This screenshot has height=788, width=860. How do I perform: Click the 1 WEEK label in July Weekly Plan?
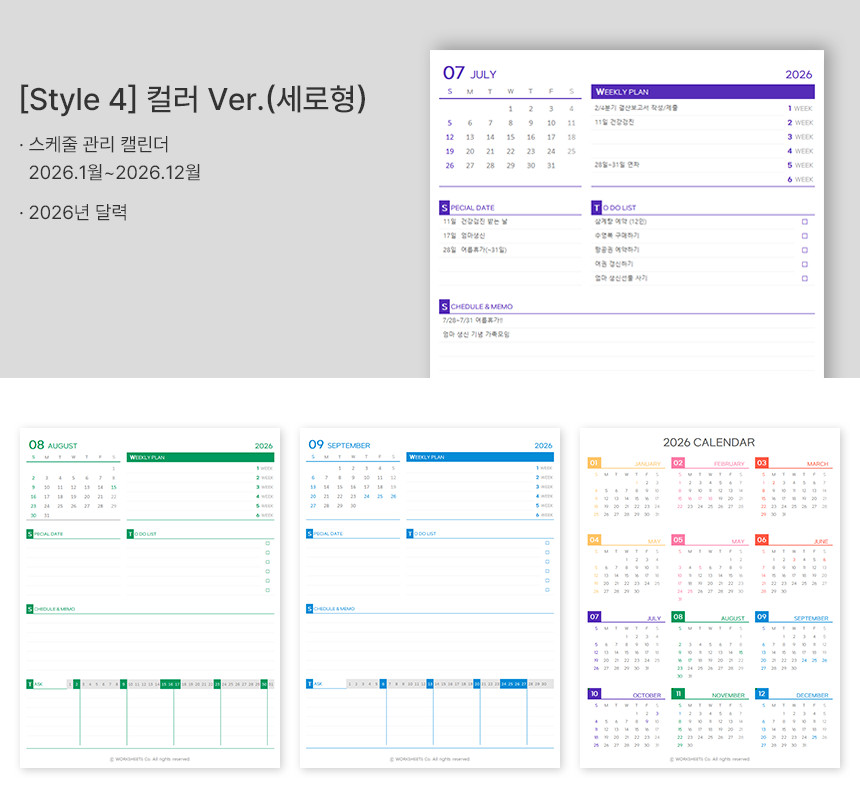800,108
